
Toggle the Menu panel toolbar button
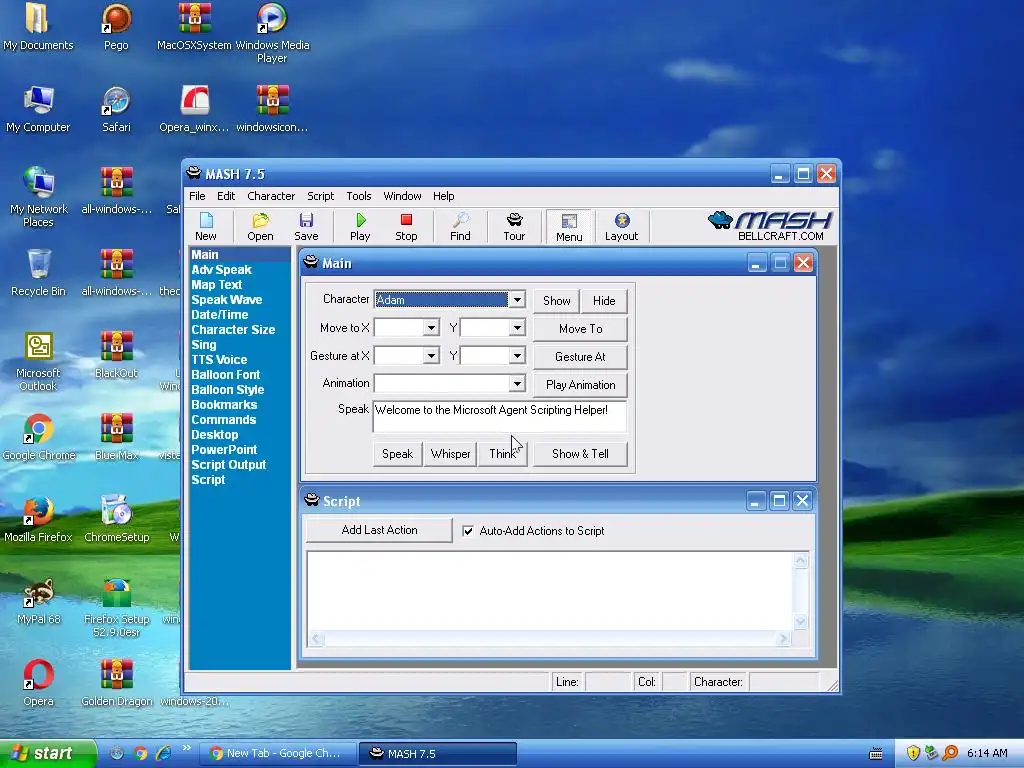click(x=569, y=227)
